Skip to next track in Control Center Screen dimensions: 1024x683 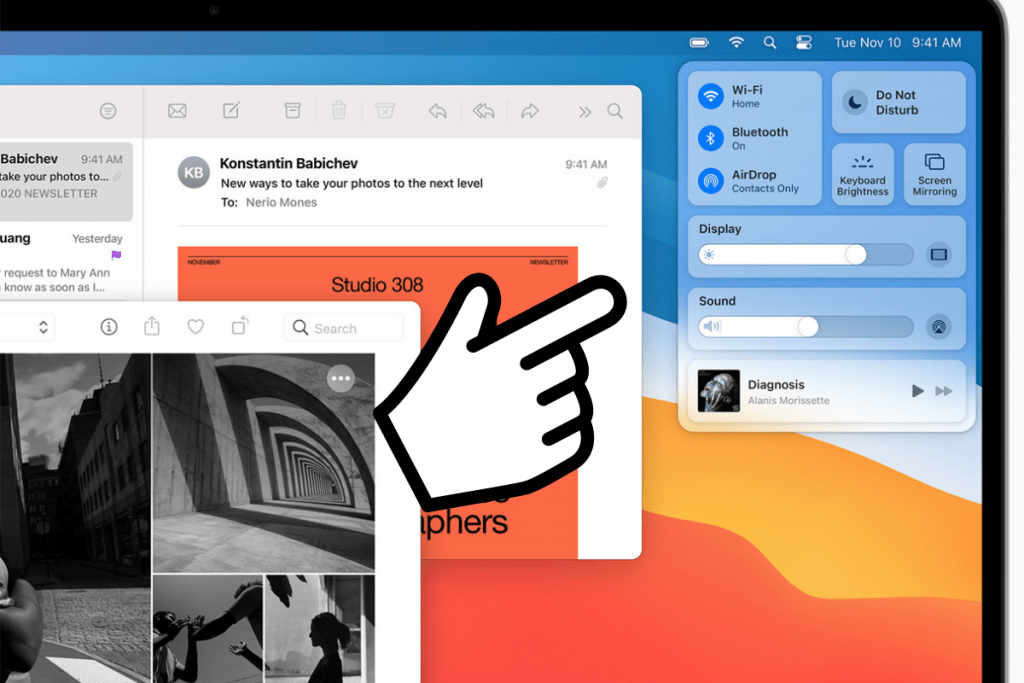pos(944,390)
